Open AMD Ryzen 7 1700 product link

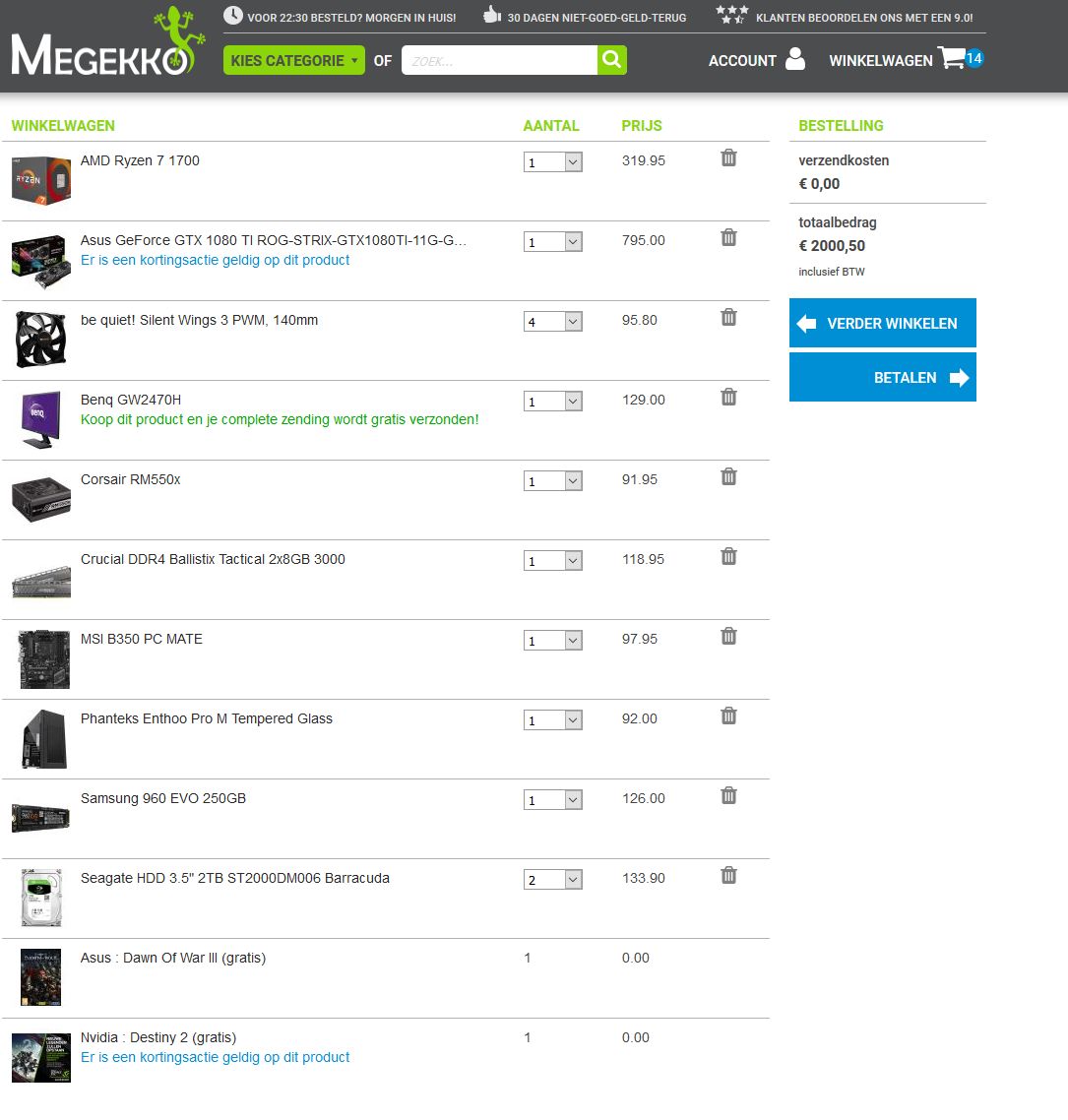140,160
